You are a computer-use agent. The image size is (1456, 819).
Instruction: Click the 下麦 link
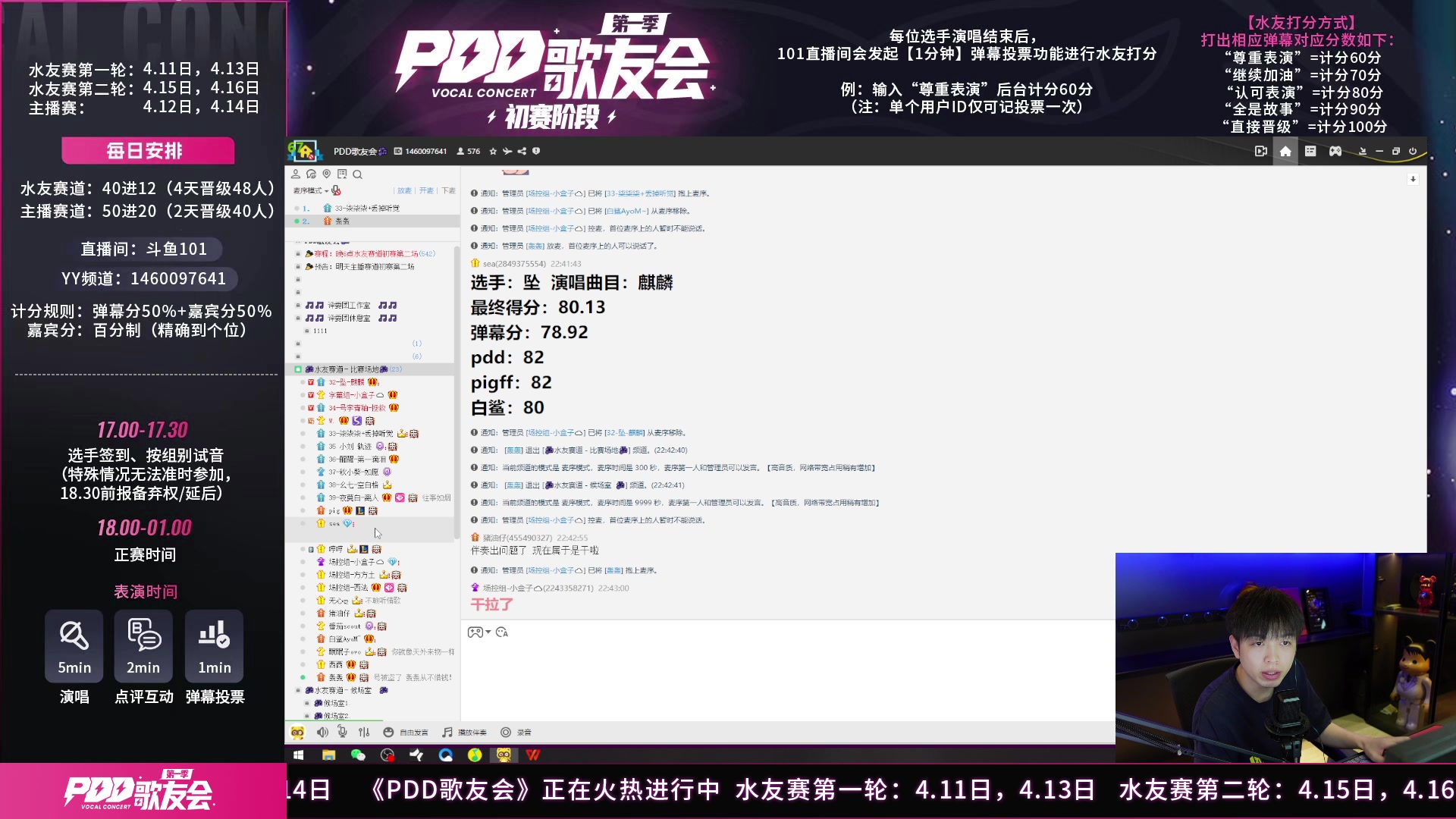pyautogui.click(x=449, y=191)
